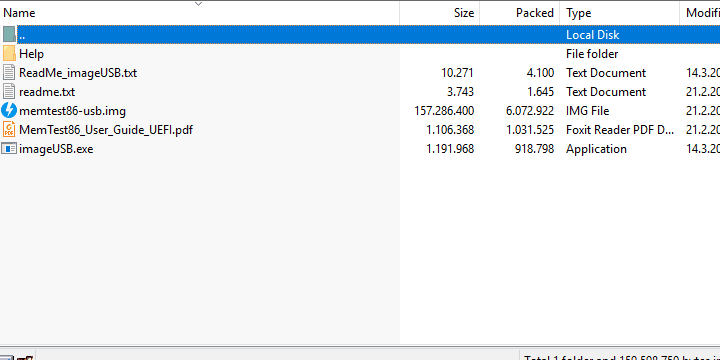The image size is (720, 360).
Task: Click the readme.txt document icon
Action: [x=9, y=92]
